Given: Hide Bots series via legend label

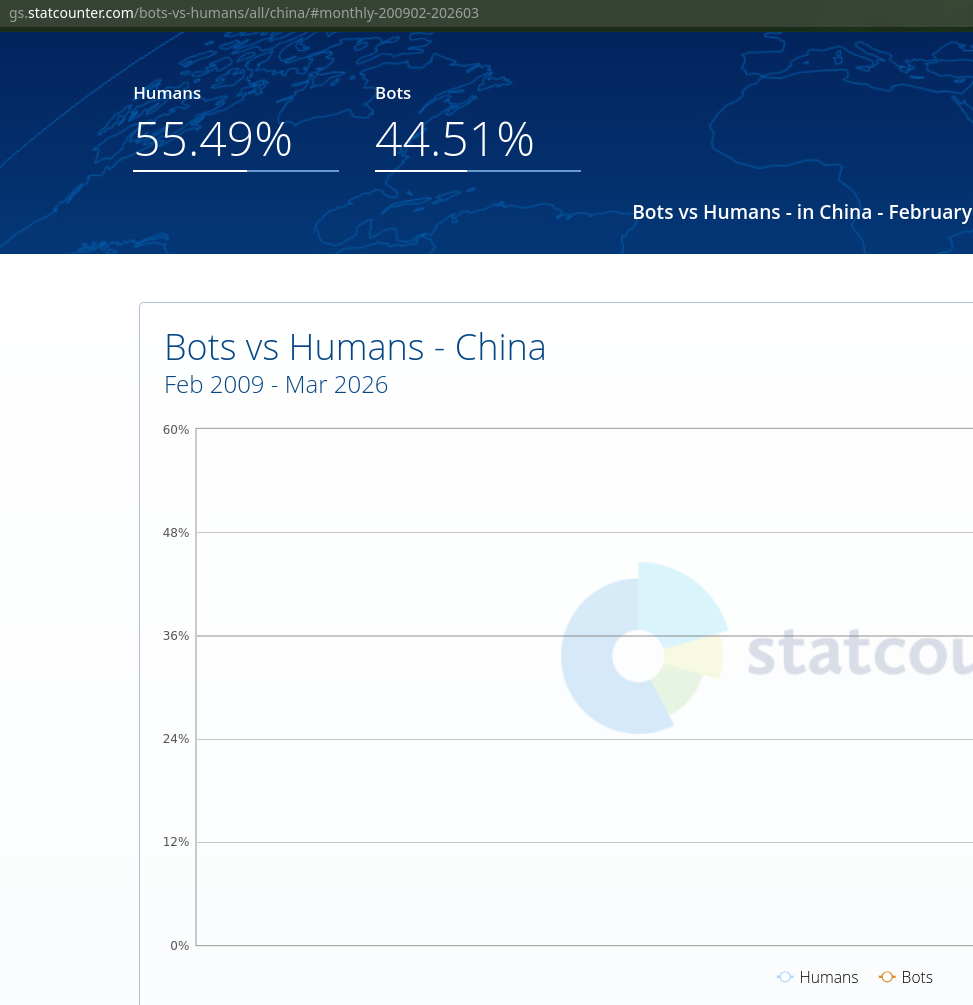Looking at the screenshot, I should [x=916, y=977].
